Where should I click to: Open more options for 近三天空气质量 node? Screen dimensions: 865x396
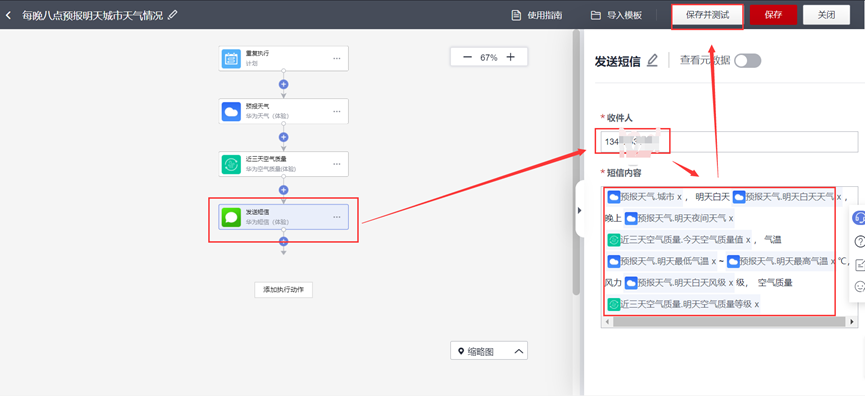pyautogui.click(x=337, y=164)
